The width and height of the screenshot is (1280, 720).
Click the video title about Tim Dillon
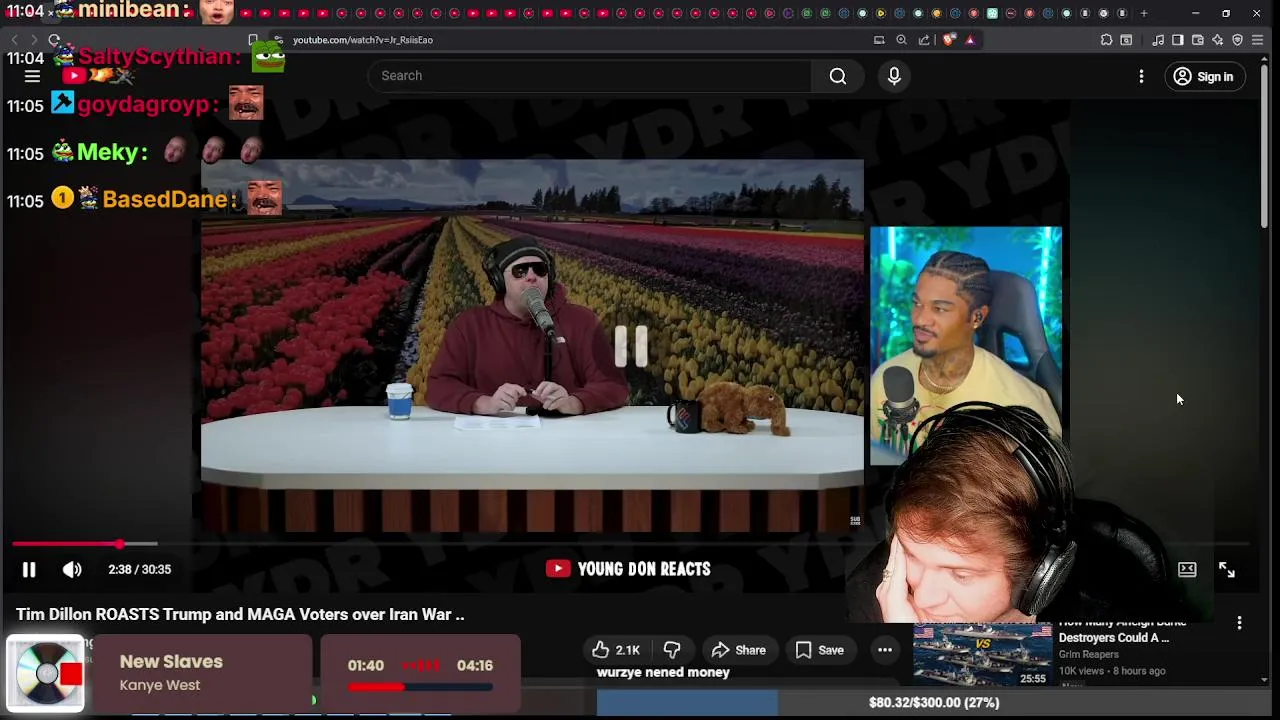tap(240, 614)
